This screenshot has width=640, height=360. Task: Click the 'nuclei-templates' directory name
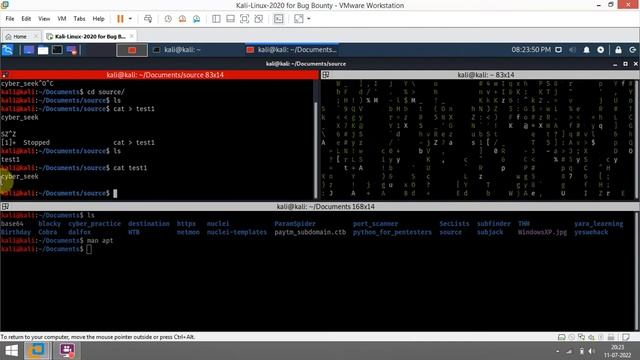(x=236, y=232)
